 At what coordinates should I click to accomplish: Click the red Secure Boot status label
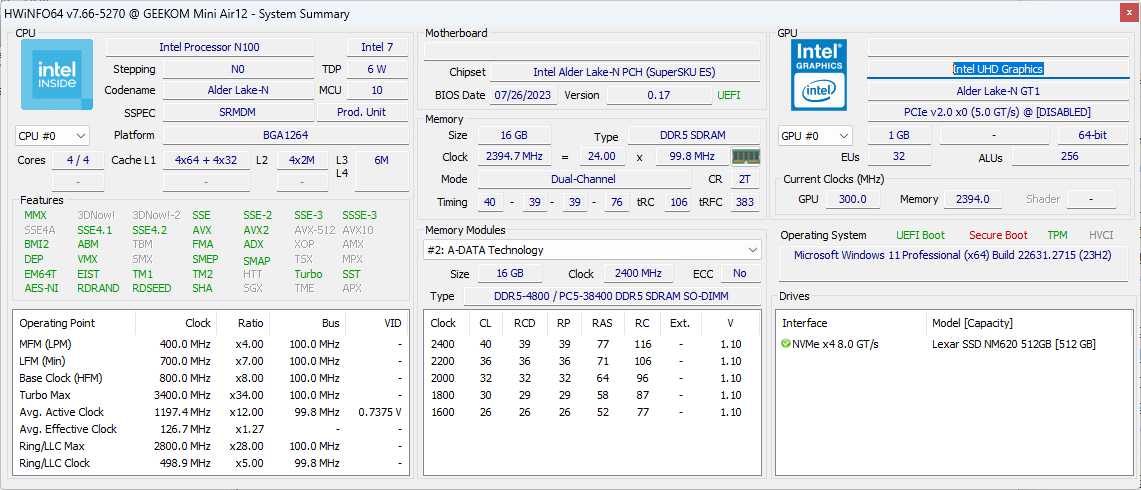coord(998,235)
